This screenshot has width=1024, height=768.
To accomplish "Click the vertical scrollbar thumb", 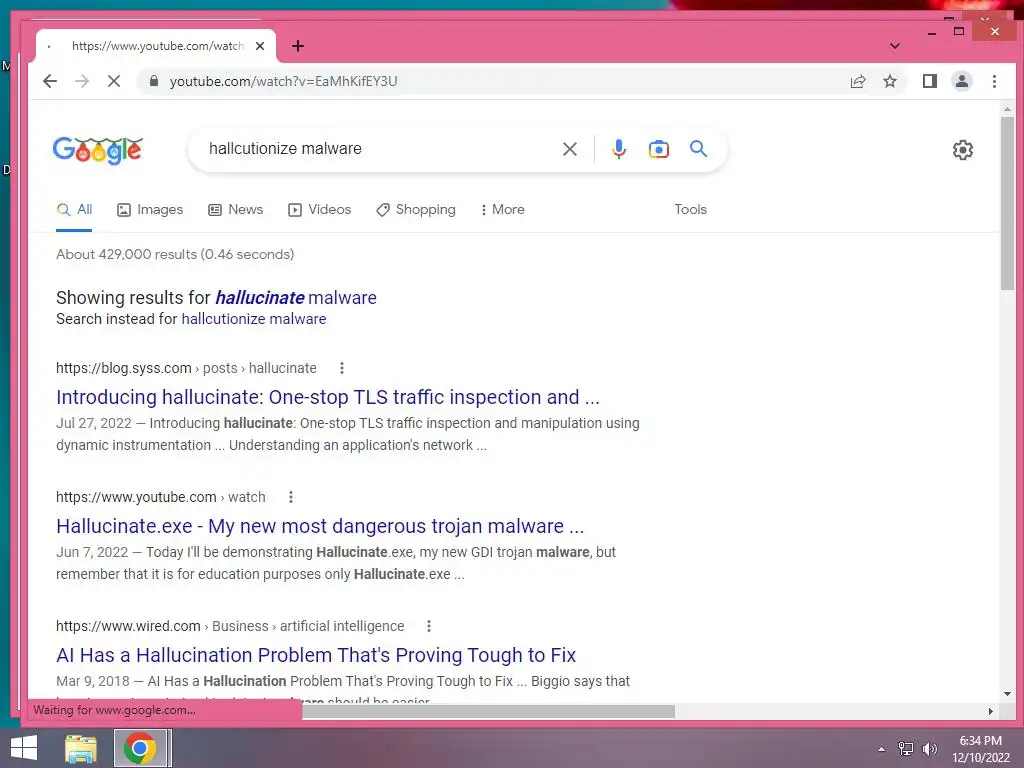I will pyautogui.click(x=1007, y=202).
